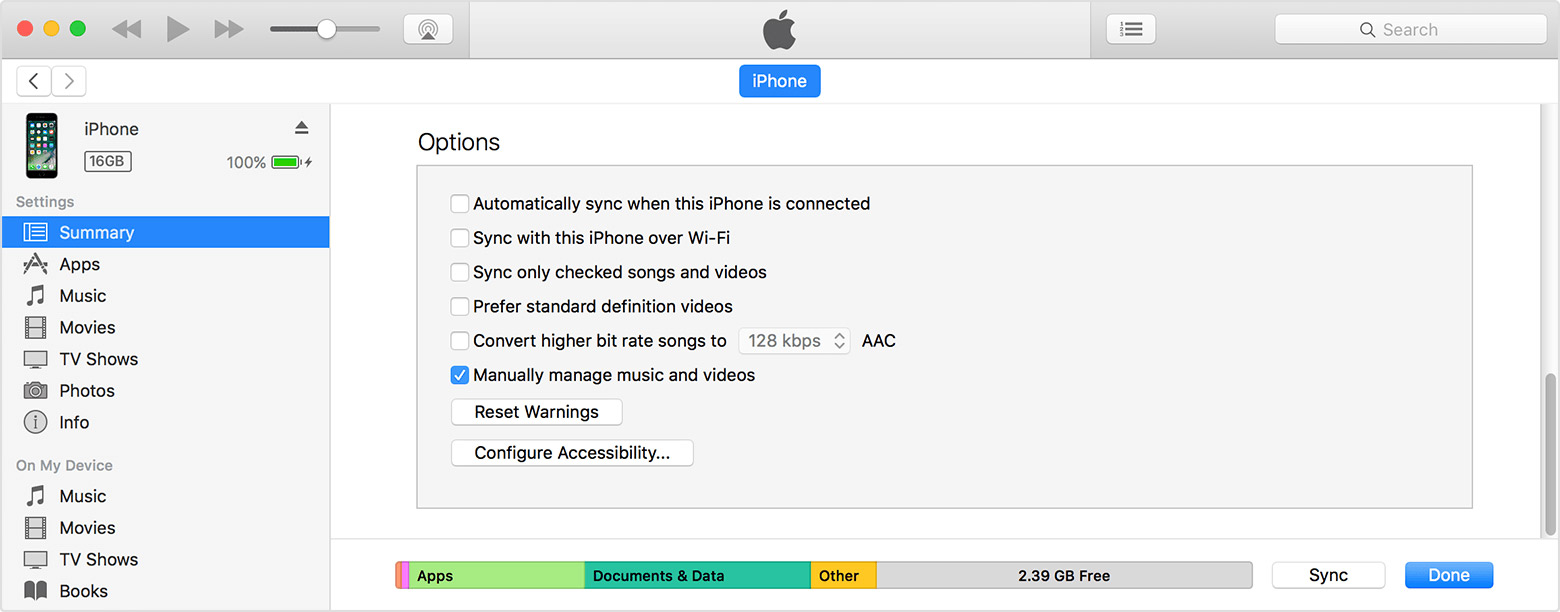Click Configure Accessibility button

click(572, 453)
